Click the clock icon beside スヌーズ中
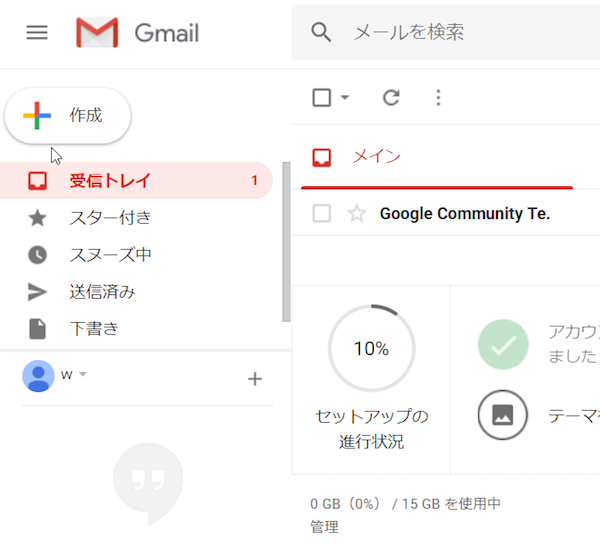The image size is (600, 544). (38, 255)
